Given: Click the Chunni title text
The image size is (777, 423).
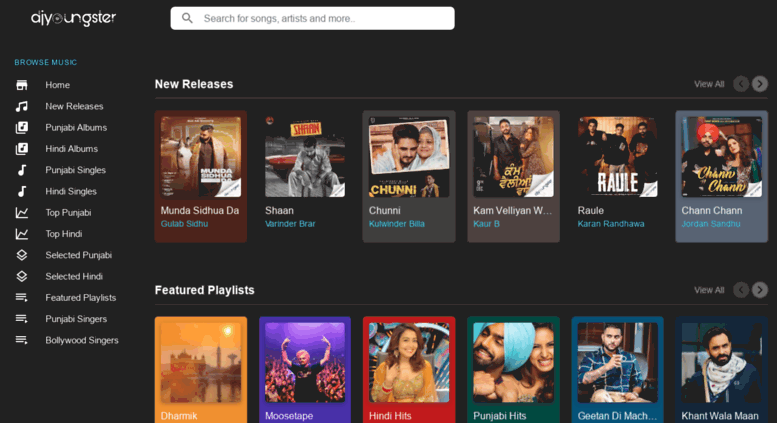Looking at the screenshot, I should click(385, 211).
